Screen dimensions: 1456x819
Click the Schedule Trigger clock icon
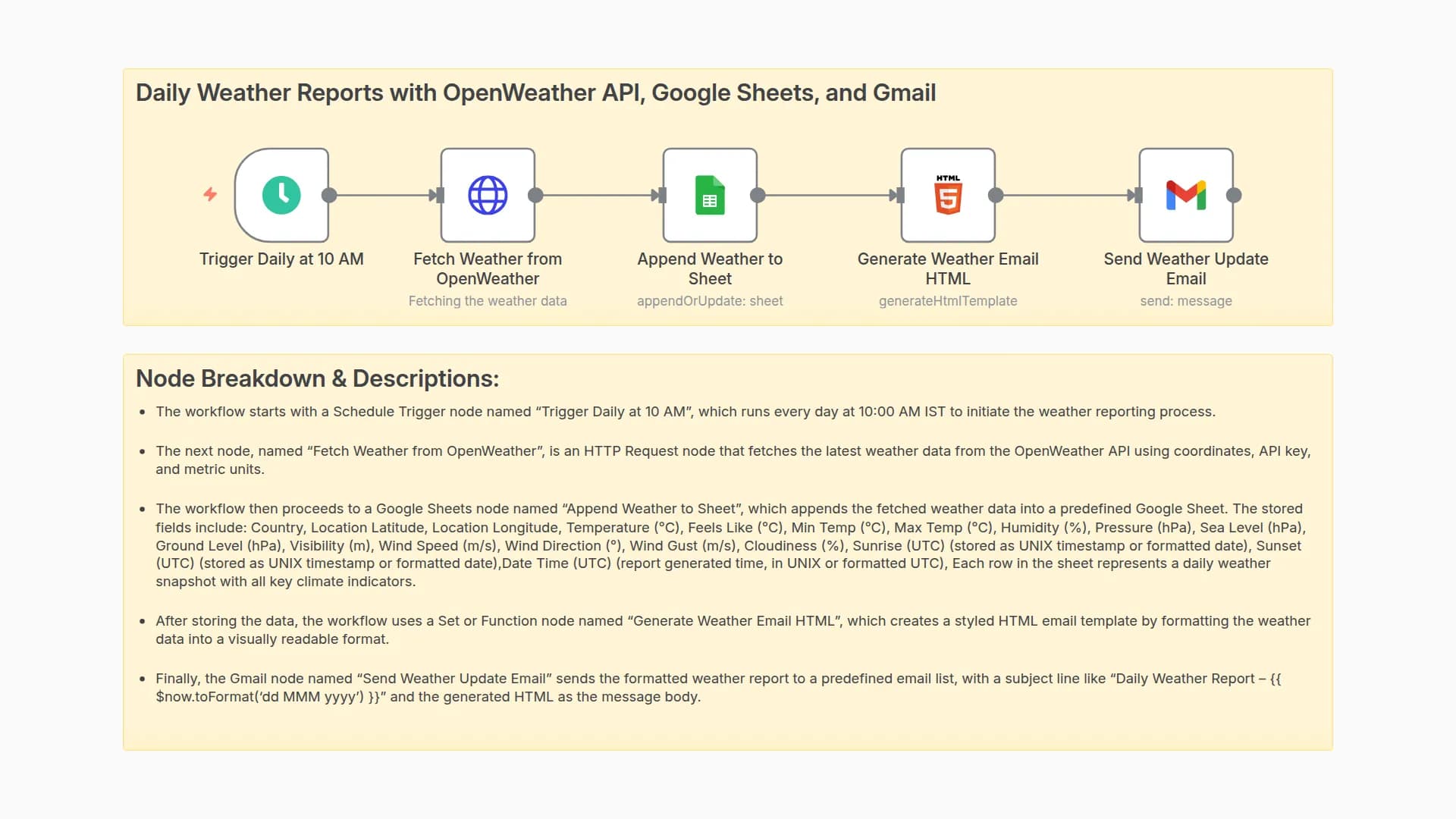click(281, 196)
